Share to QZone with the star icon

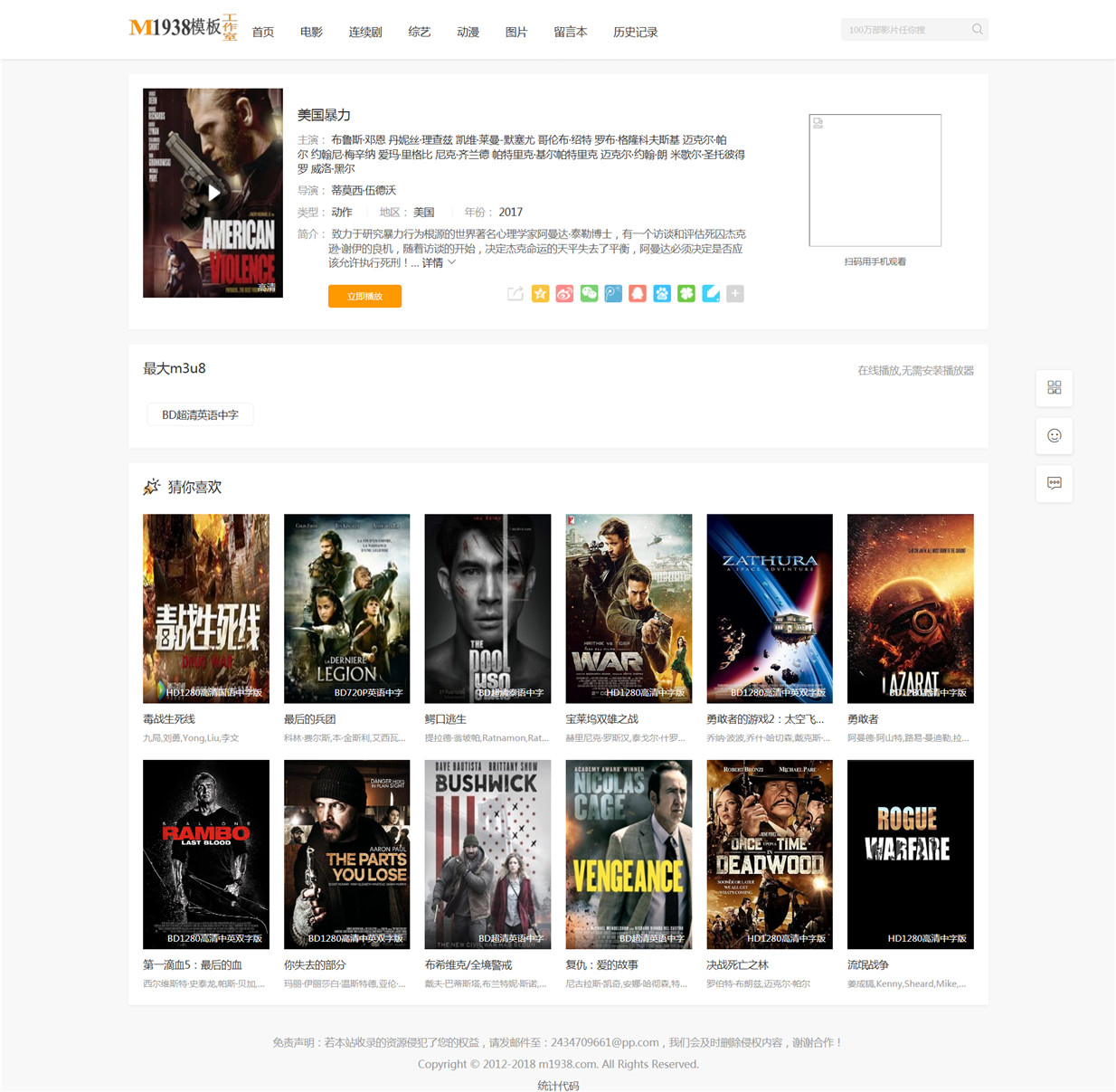pyautogui.click(x=540, y=293)
